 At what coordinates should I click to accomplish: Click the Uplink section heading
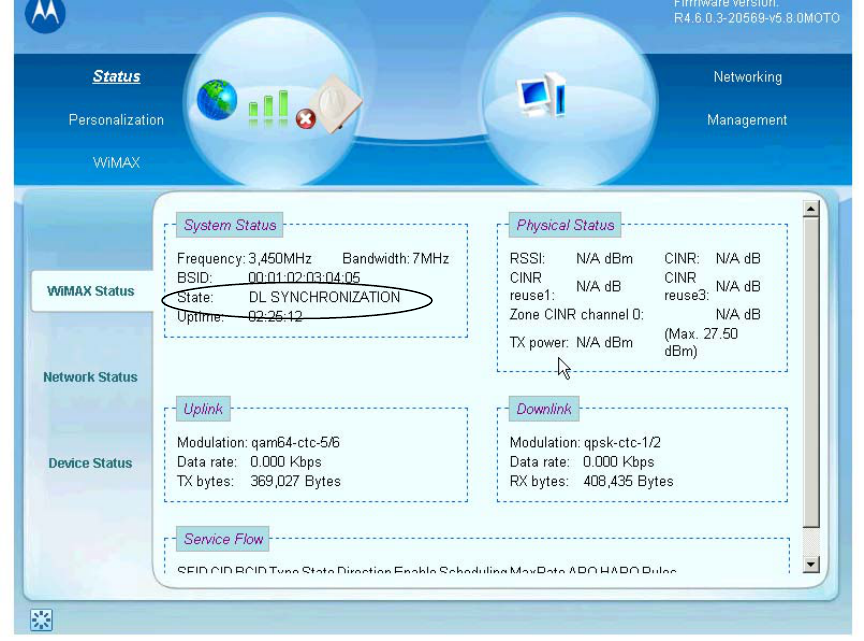click(203, 409)
